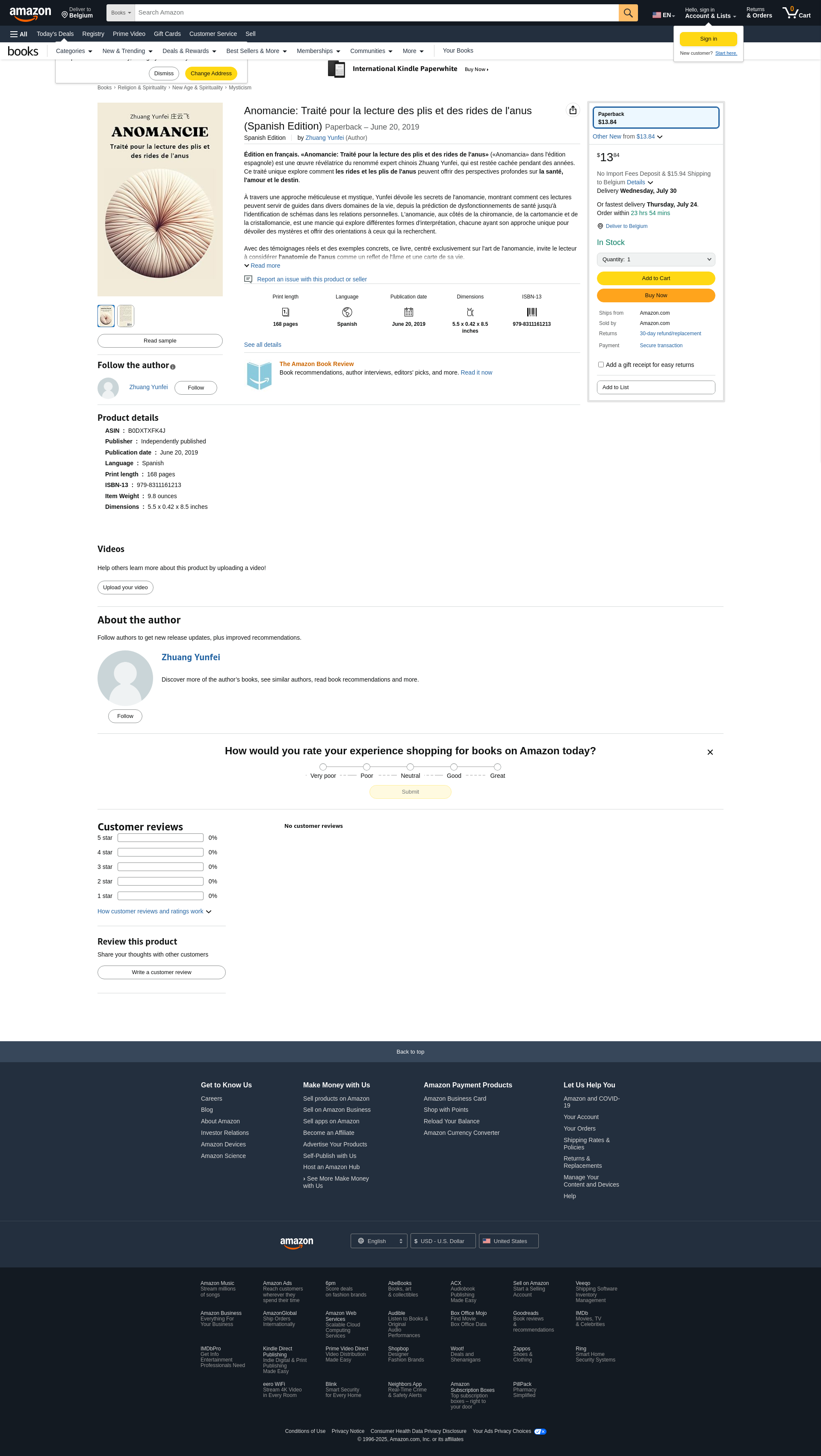Click Your Ads Privacy Choices icon
The width and height of the screenshot is (821, 1456).
(x=540, y=1431)
